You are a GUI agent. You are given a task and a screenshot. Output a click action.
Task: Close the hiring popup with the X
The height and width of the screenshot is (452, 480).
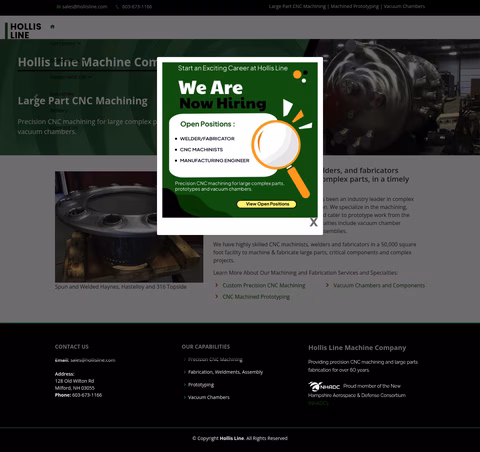pyautogui.click(x=313, y=222)
